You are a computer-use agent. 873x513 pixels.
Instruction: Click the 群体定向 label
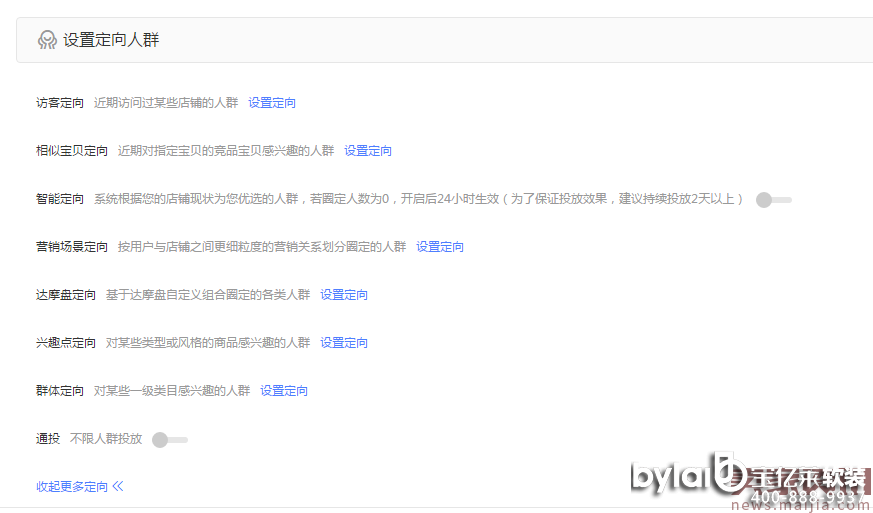(60, 390)
